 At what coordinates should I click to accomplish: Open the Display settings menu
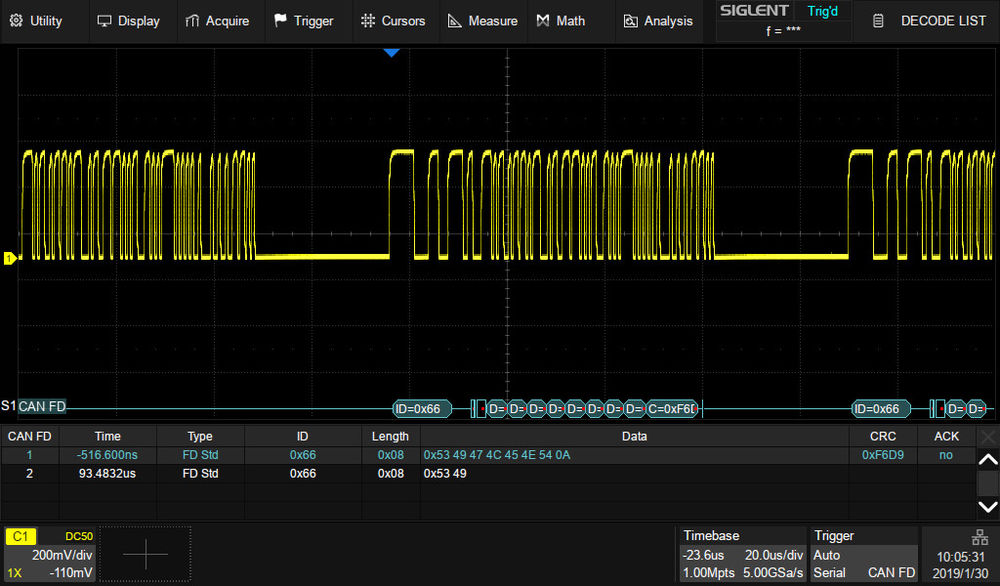click(x=128, y=21)
